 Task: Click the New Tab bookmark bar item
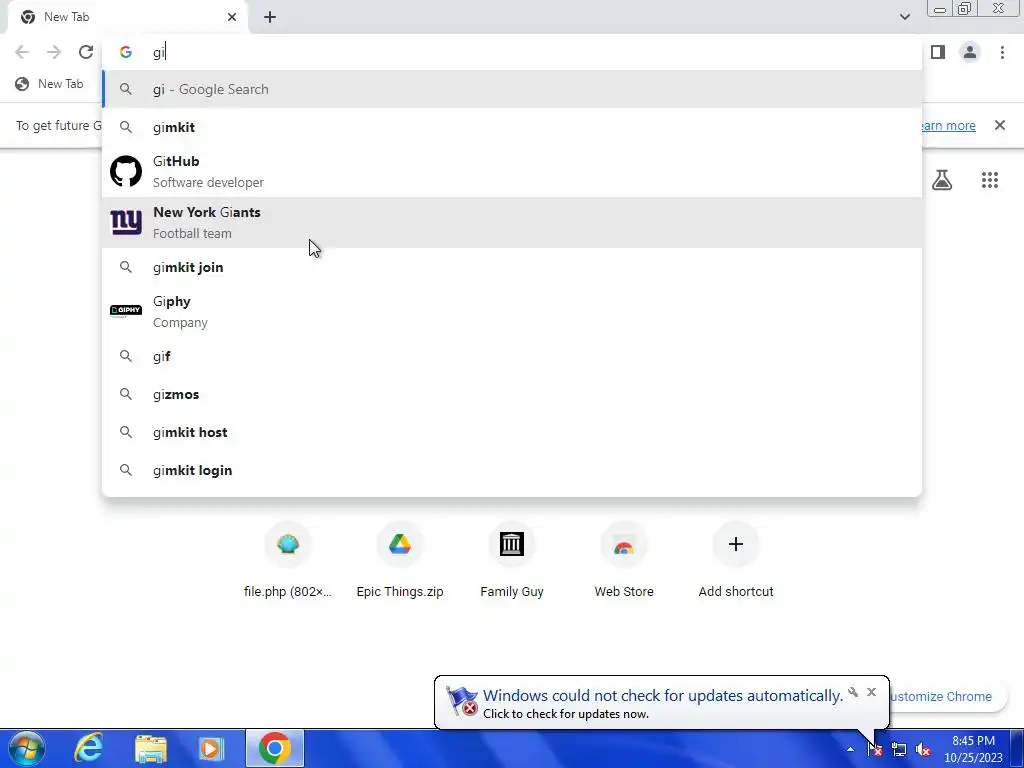[x=50, y=84]
